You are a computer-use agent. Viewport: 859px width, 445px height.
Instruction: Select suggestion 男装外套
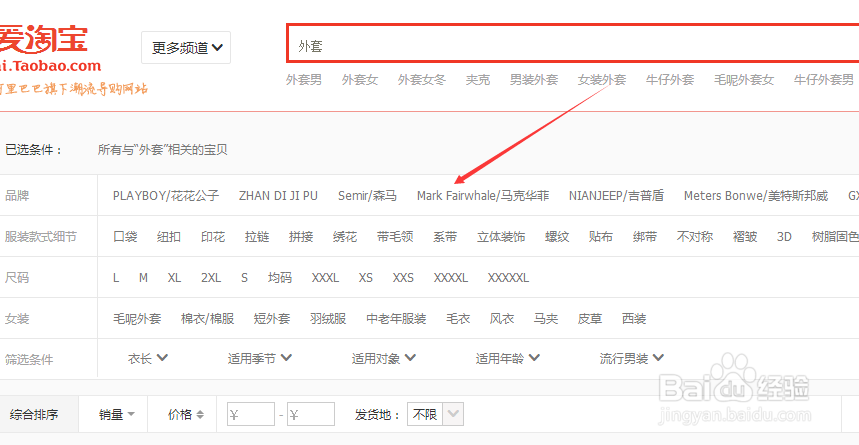tap(534, 80)
